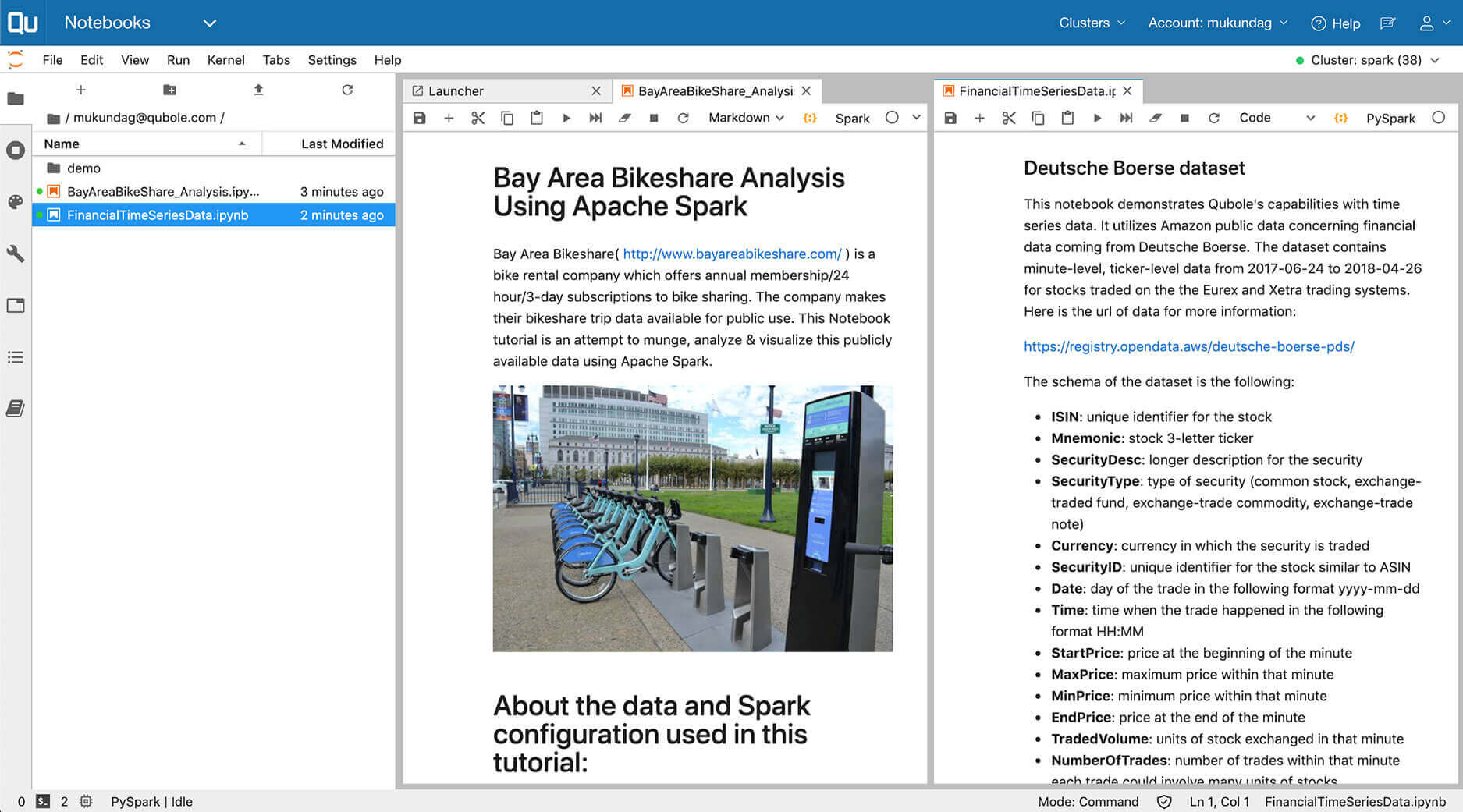
Task: Expand the Notebooks product switcher dropdown
Action: click(210, 23)
